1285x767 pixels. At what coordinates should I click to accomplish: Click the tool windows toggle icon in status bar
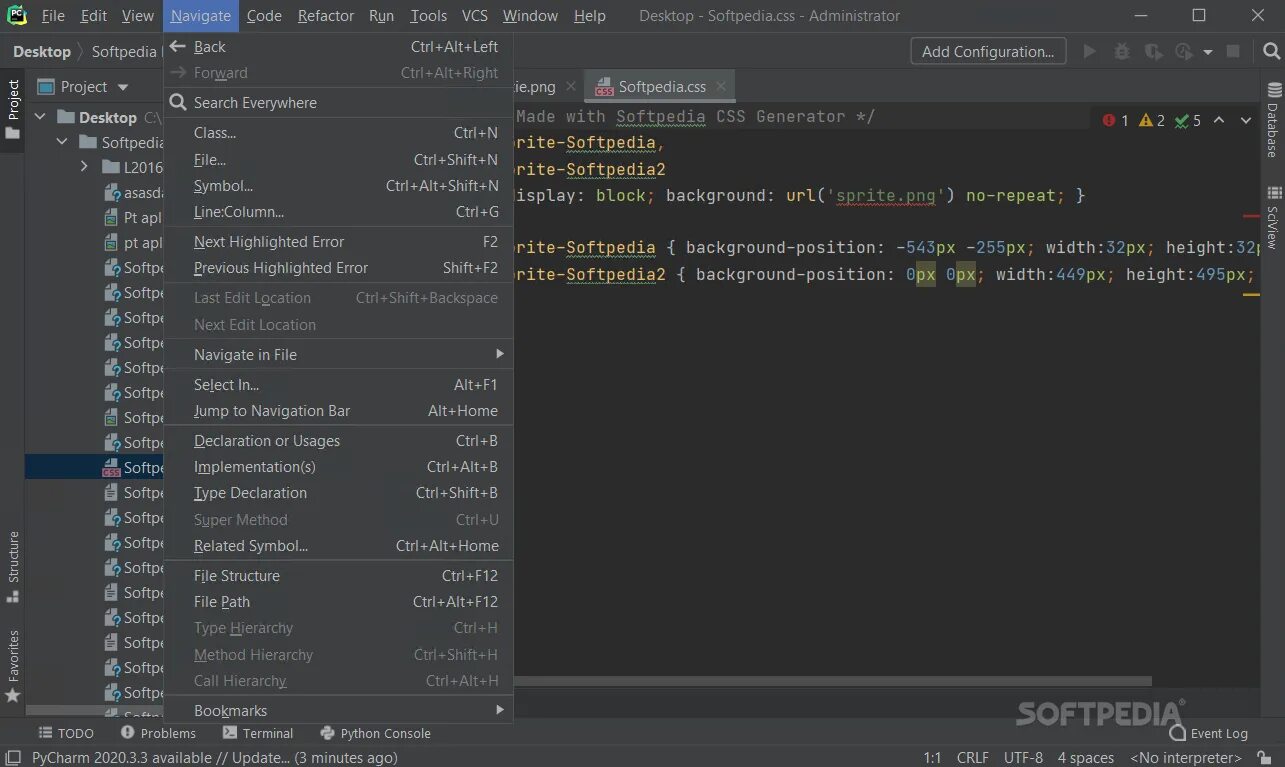coord(12,758)
